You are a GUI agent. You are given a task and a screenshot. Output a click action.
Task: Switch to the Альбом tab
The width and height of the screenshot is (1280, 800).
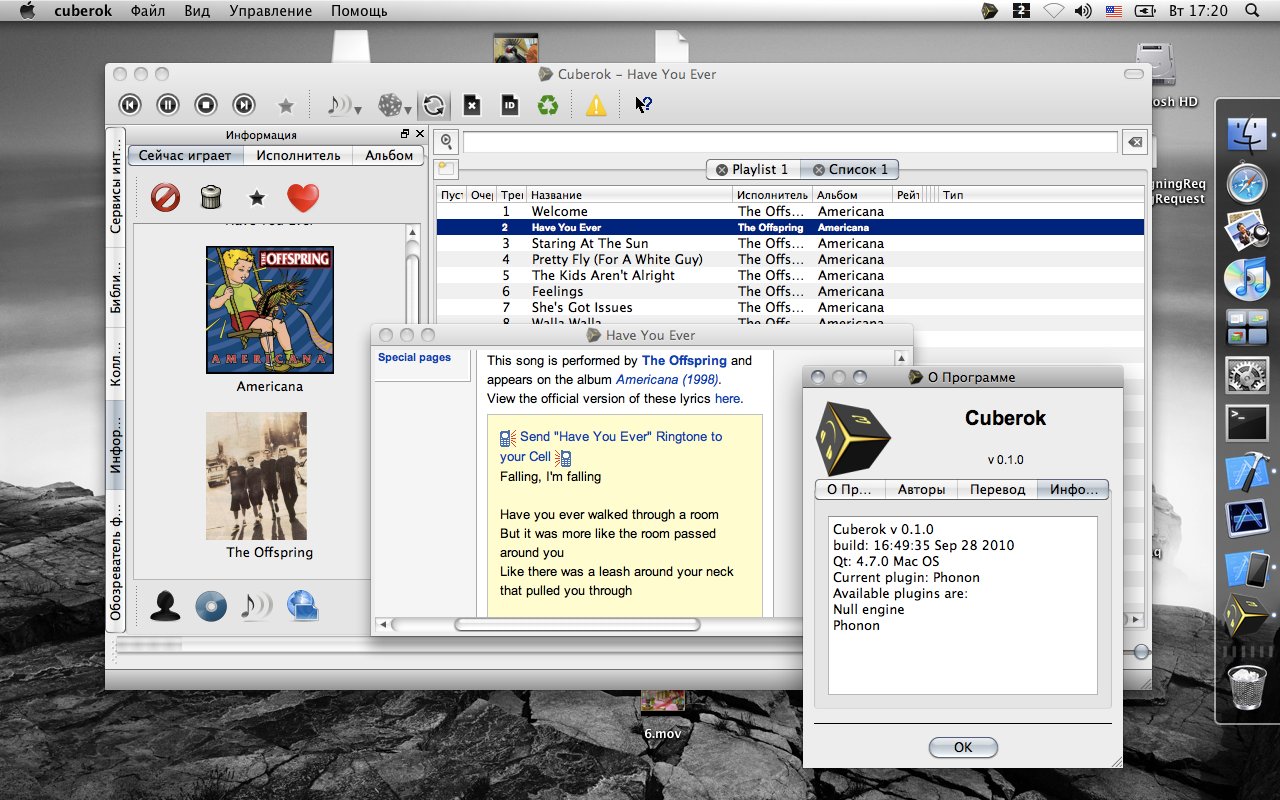coord(389,155)
